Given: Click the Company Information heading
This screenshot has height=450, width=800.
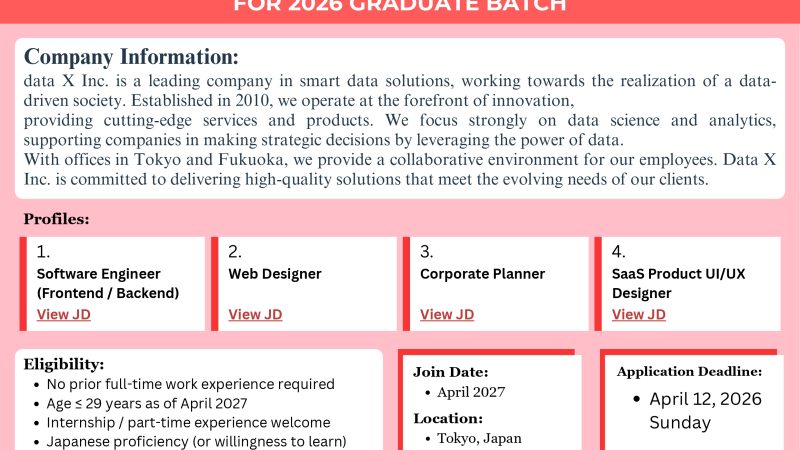Looking at the screenshot, I should [131, 56].
